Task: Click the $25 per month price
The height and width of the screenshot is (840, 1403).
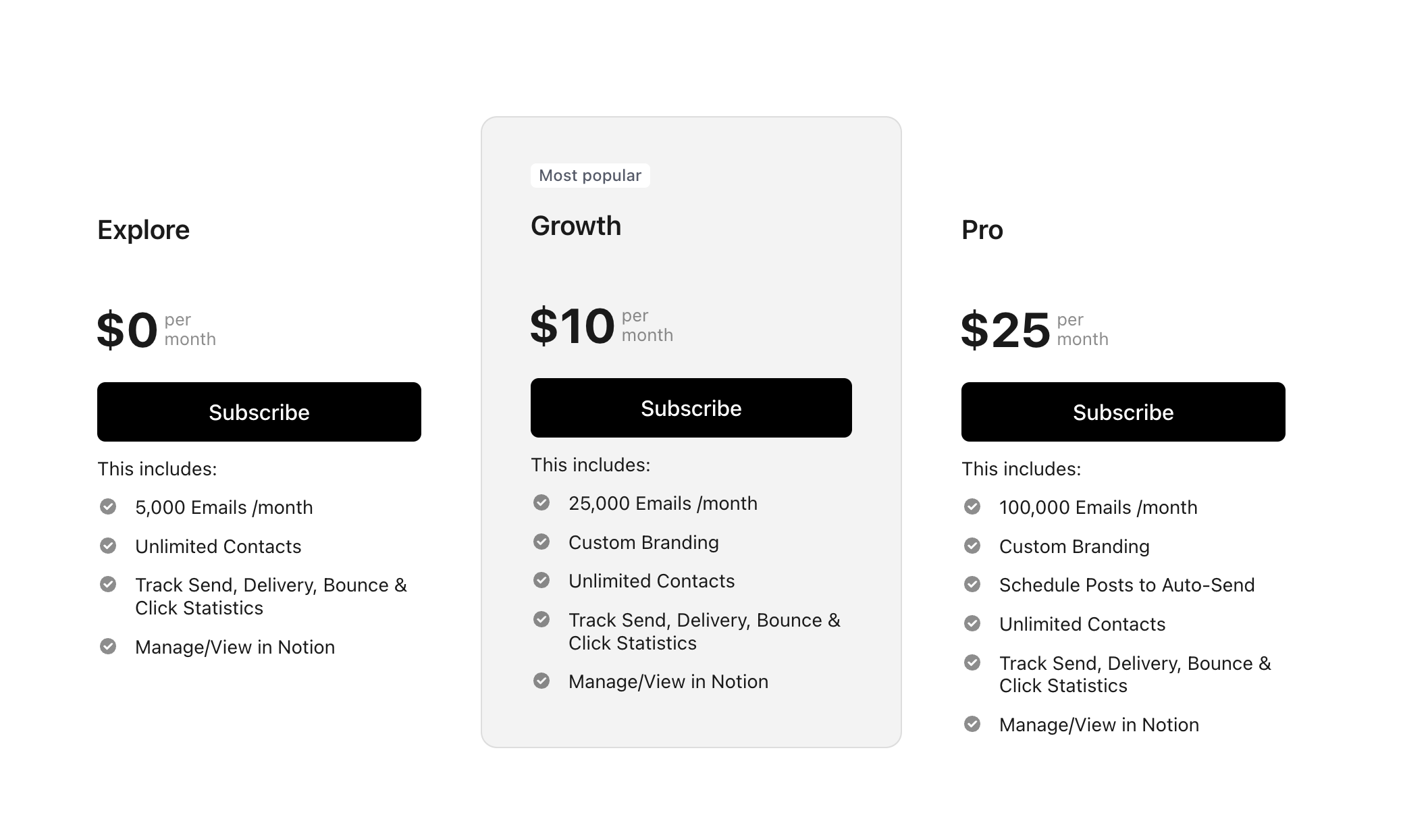Action: [x=1034, y=330]
